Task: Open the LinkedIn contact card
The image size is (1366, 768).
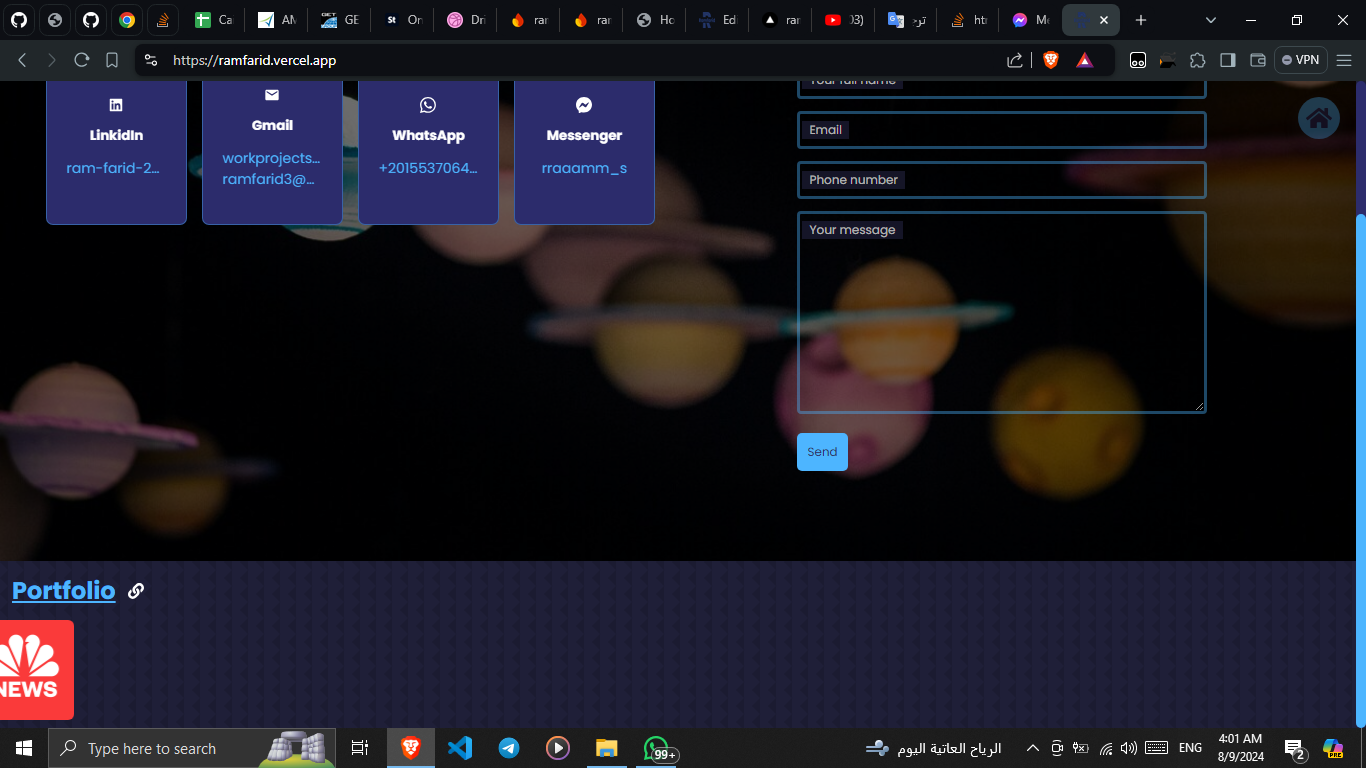Action: 116,150
